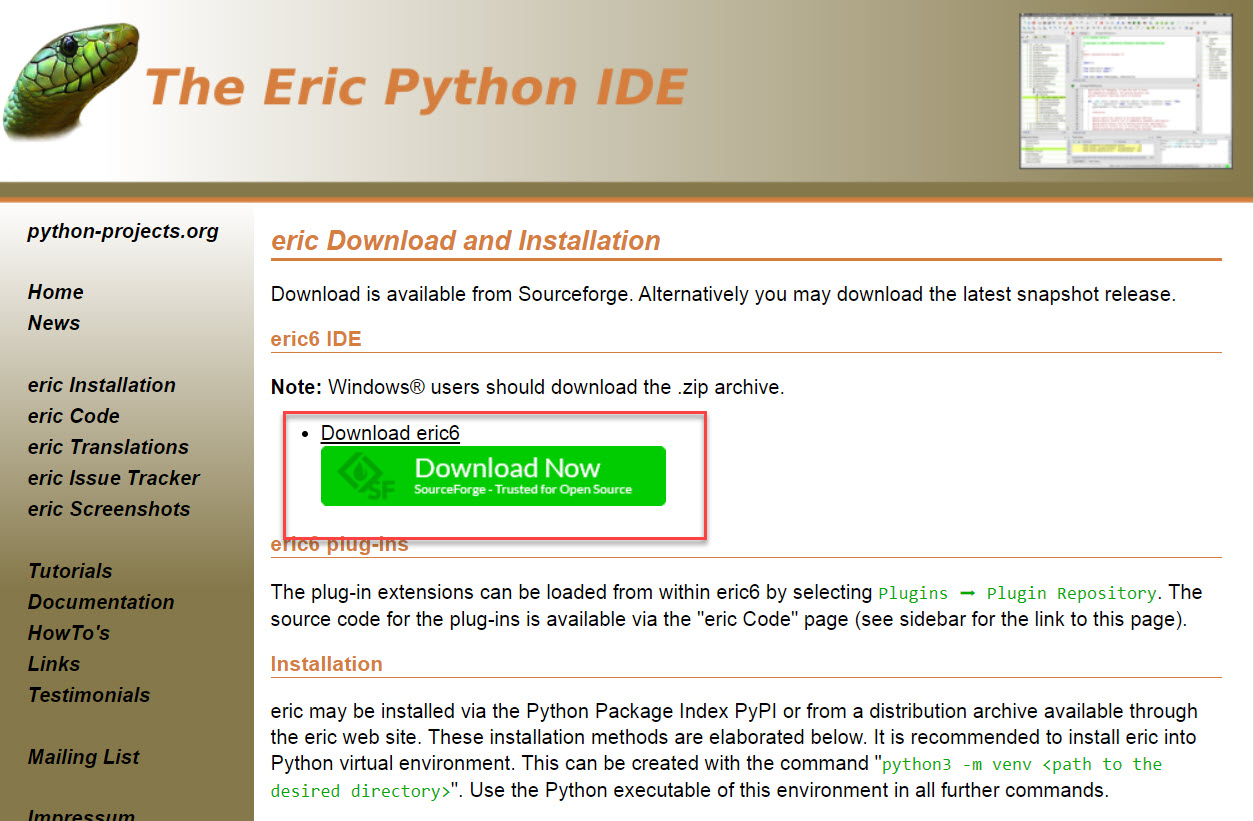Go to the News page
1254x821 pixels.
[x=54, y=323]
